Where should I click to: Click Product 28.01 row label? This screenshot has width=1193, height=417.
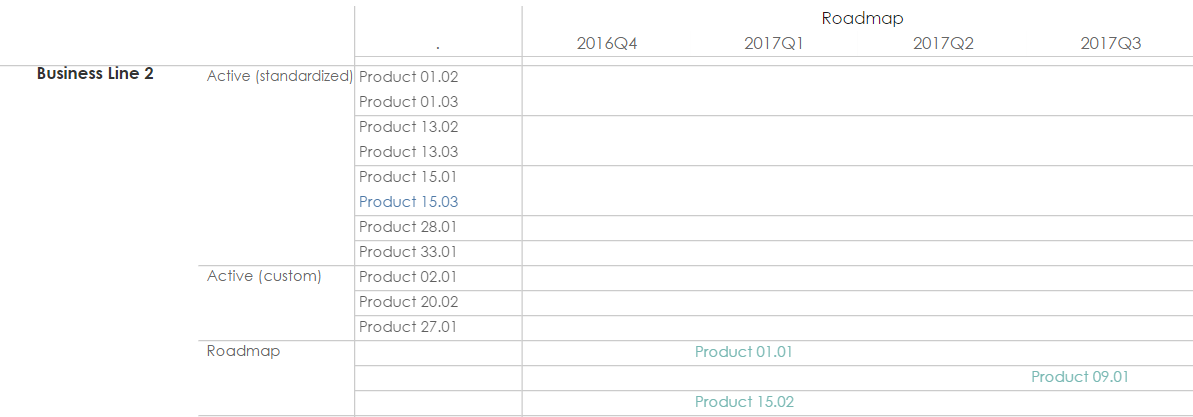click(x=408, y=227)
